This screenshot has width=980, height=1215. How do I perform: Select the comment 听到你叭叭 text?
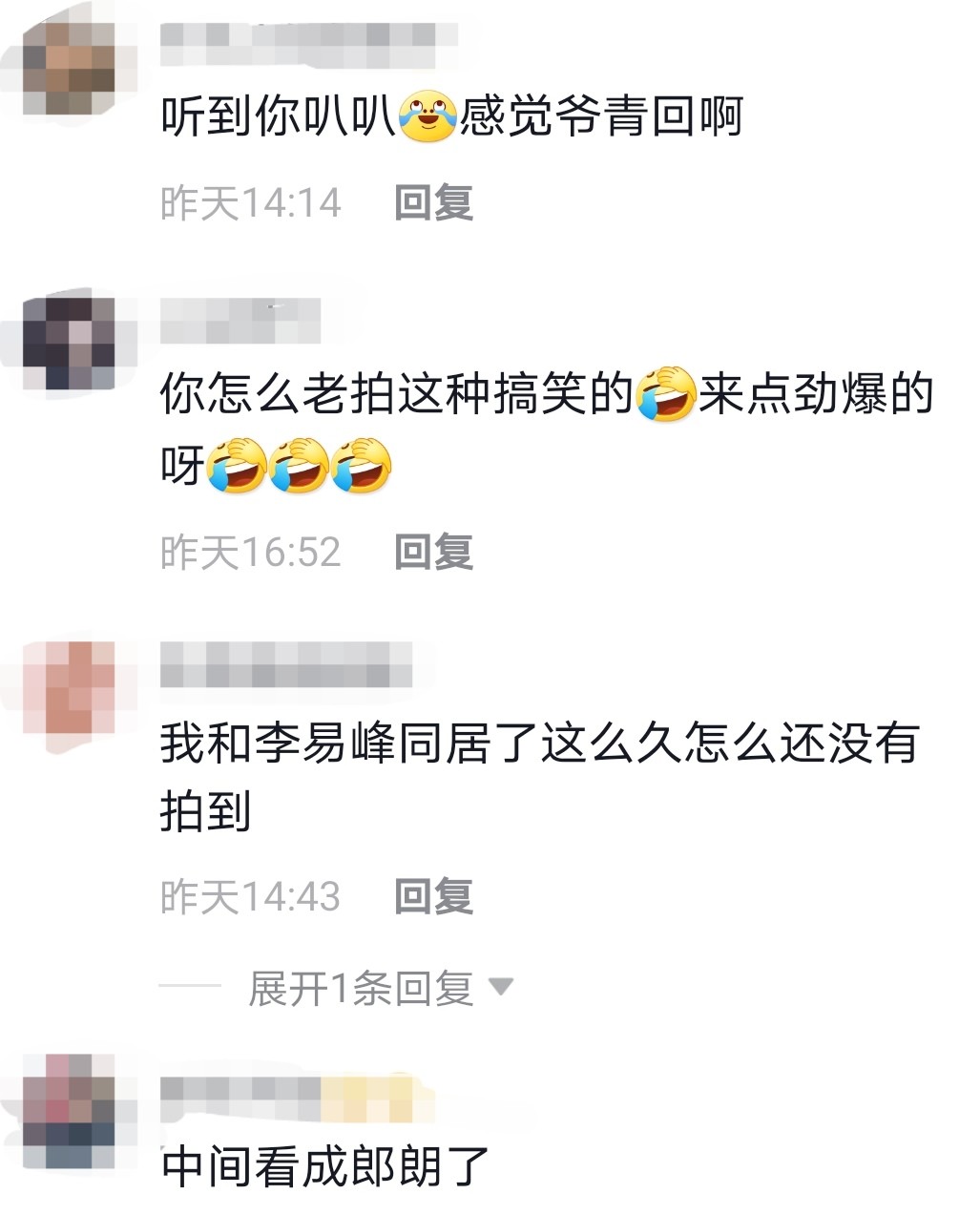278,118
